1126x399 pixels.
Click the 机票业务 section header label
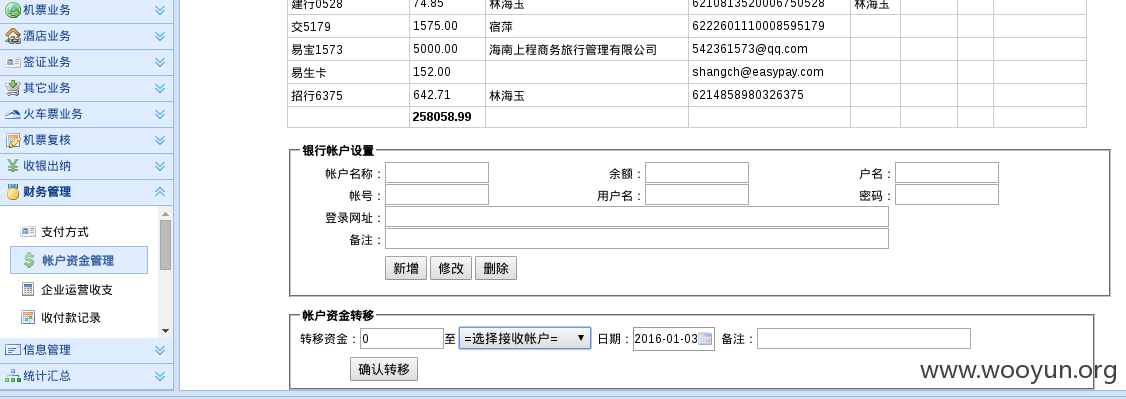[x=47, y=10]
